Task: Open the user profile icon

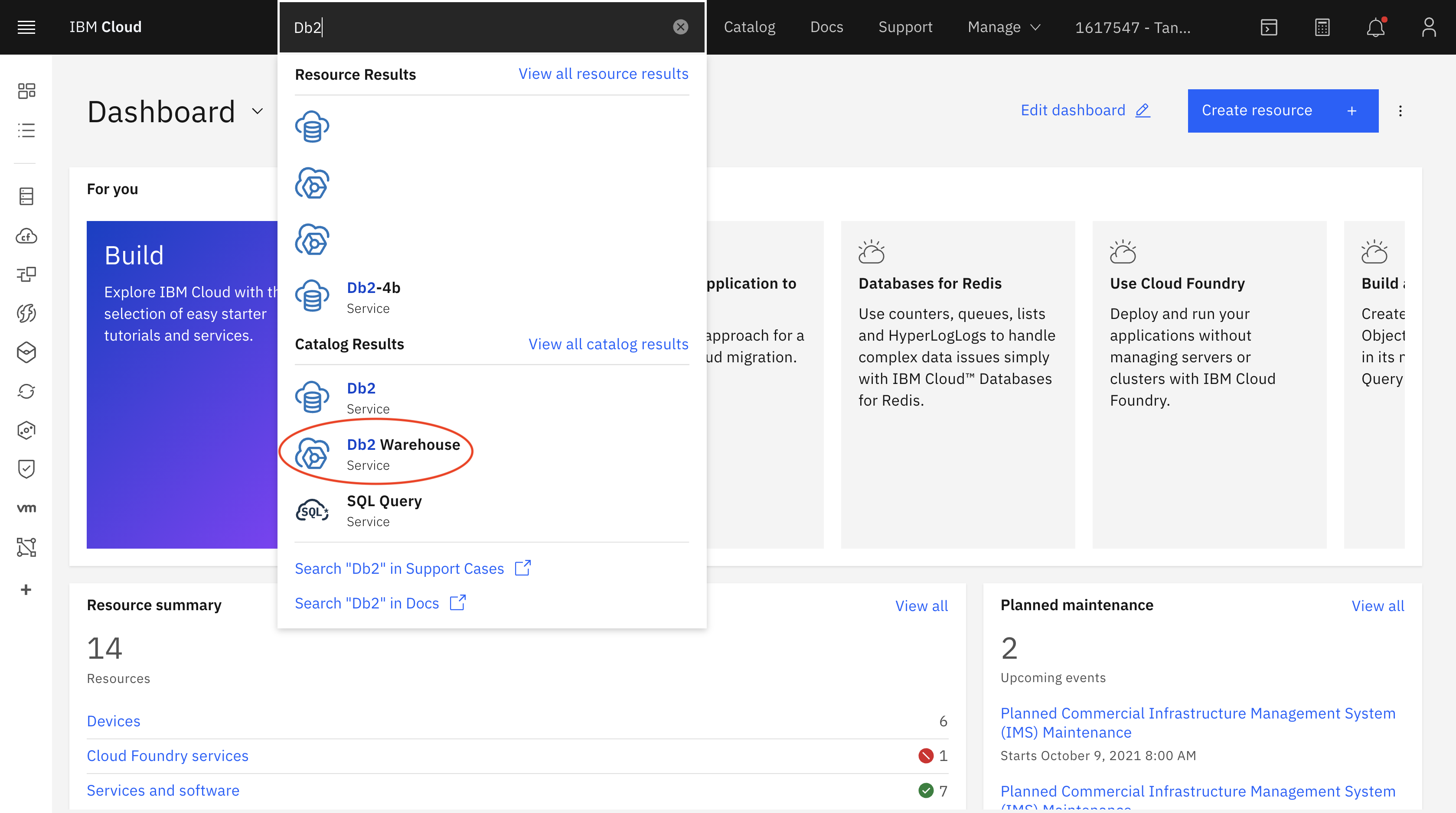Action: tap(1428, 27)
